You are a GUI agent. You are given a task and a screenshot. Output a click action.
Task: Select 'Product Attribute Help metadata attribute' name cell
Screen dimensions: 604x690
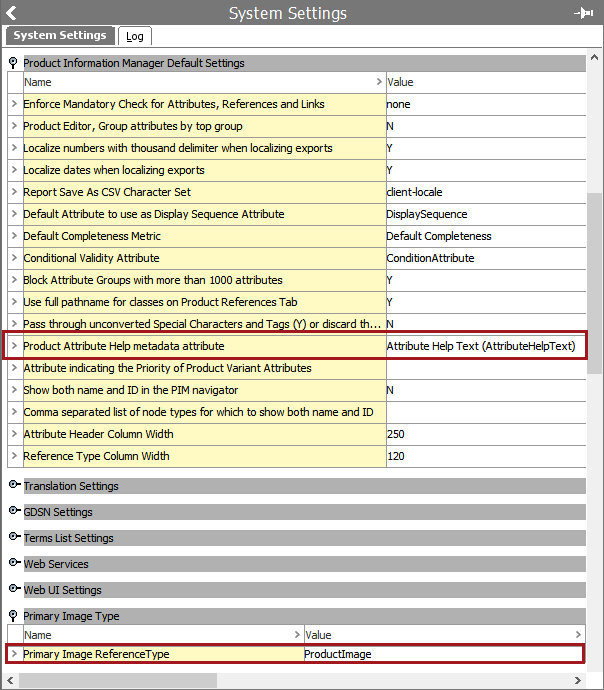point(205,346)
